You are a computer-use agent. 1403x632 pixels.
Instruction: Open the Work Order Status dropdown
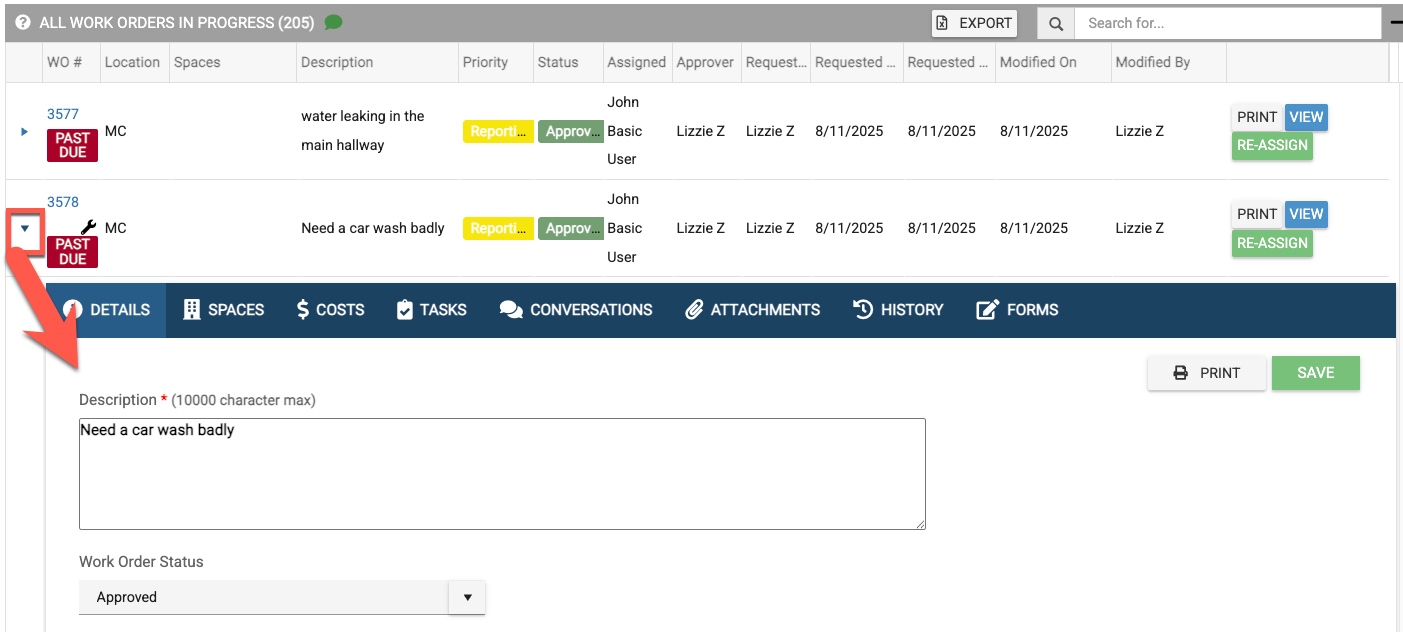tap(282, 597)
